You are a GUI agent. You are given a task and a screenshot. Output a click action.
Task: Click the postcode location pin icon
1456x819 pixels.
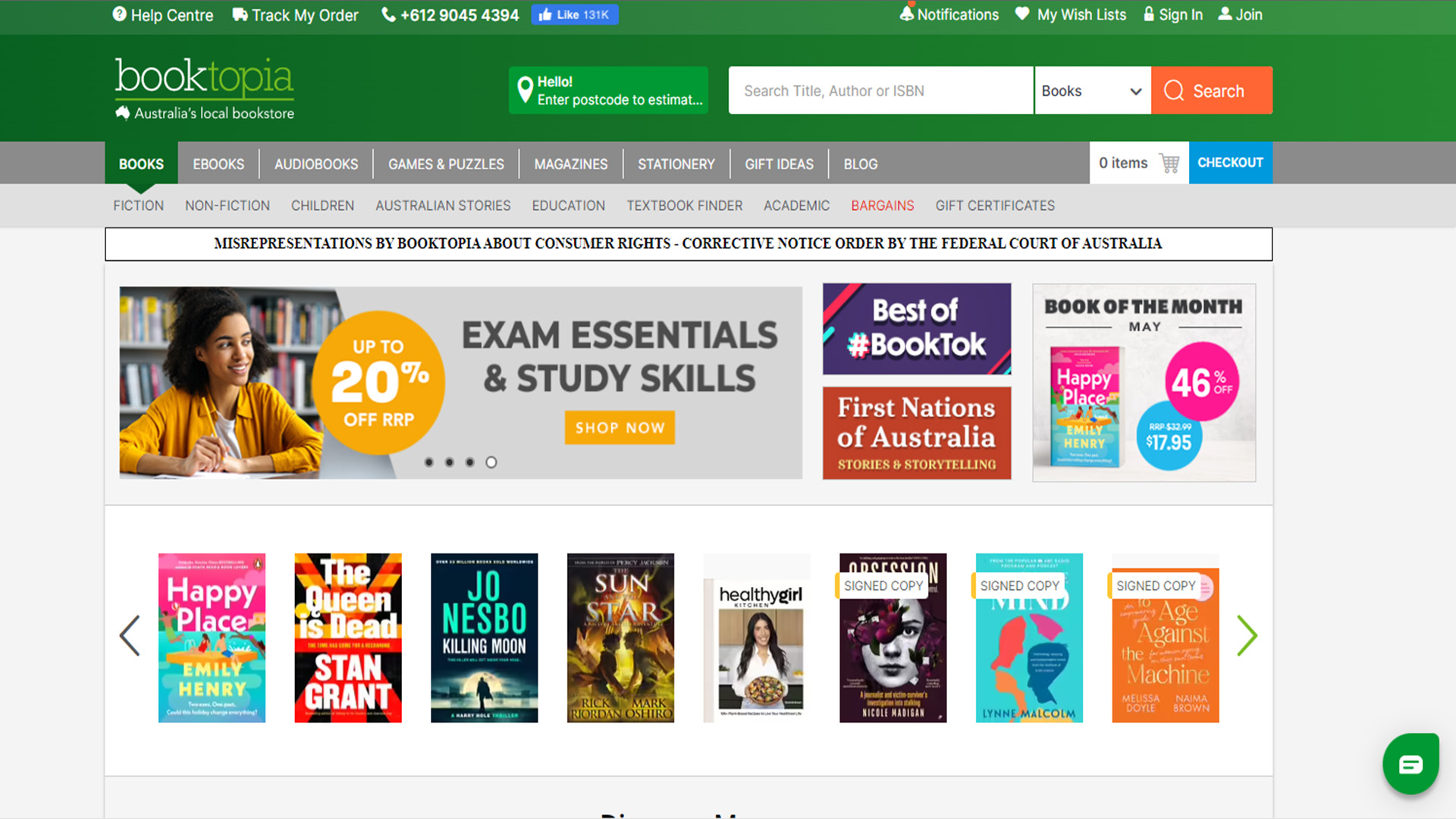[x=524, y=89]
